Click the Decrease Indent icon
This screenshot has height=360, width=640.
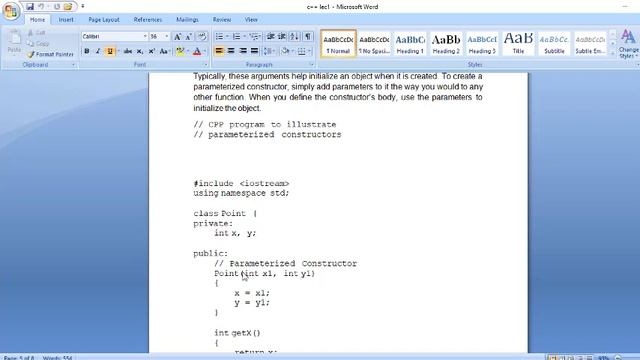coord(270,37)
